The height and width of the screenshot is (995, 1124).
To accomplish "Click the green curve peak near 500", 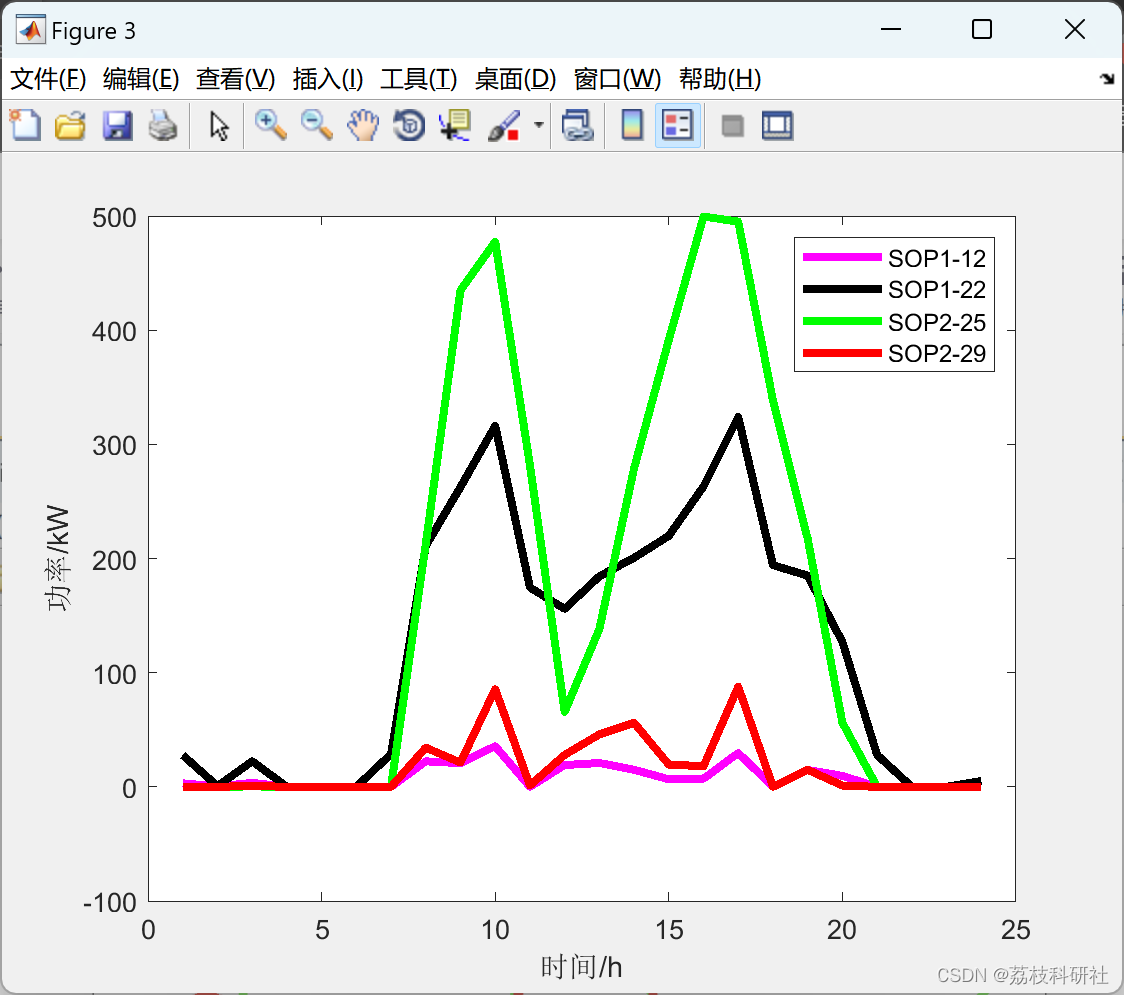I will pyautogui.click(x=704, y=217).
